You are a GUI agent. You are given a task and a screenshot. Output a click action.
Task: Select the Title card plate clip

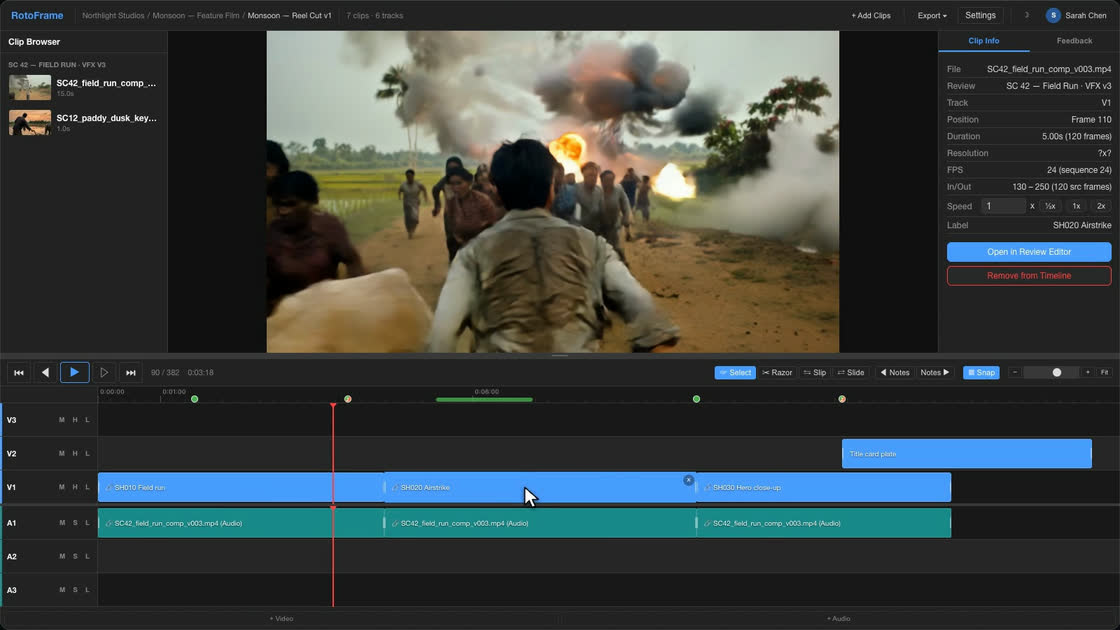(966, 454)
